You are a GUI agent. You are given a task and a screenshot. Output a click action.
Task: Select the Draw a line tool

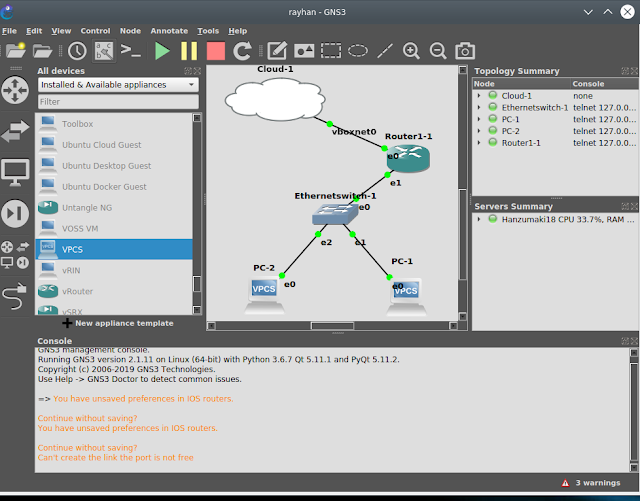[385, 51]
